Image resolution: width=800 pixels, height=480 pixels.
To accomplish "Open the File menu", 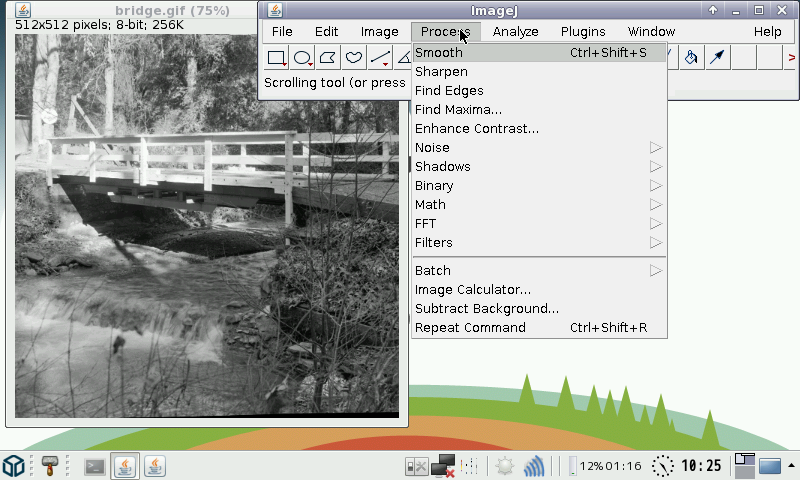I will point(282,32).
